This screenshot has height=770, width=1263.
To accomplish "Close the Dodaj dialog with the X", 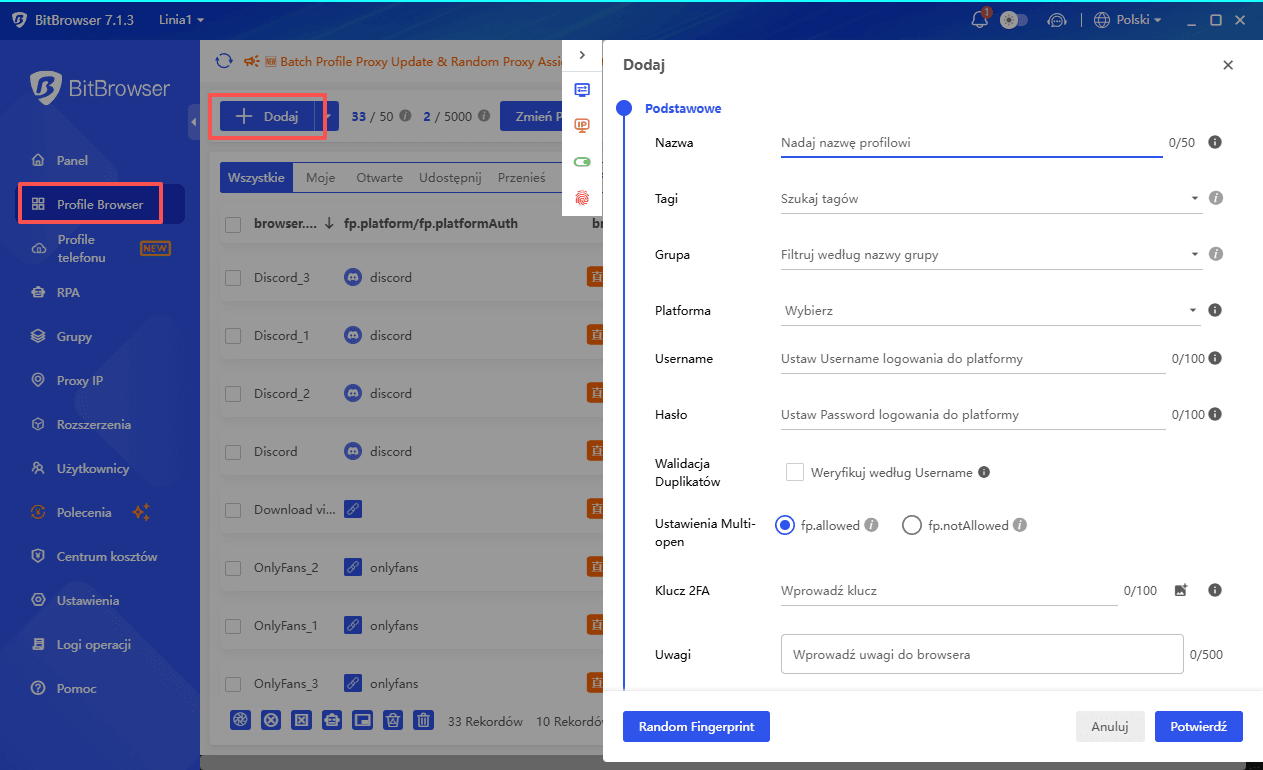I will 1228,65.
